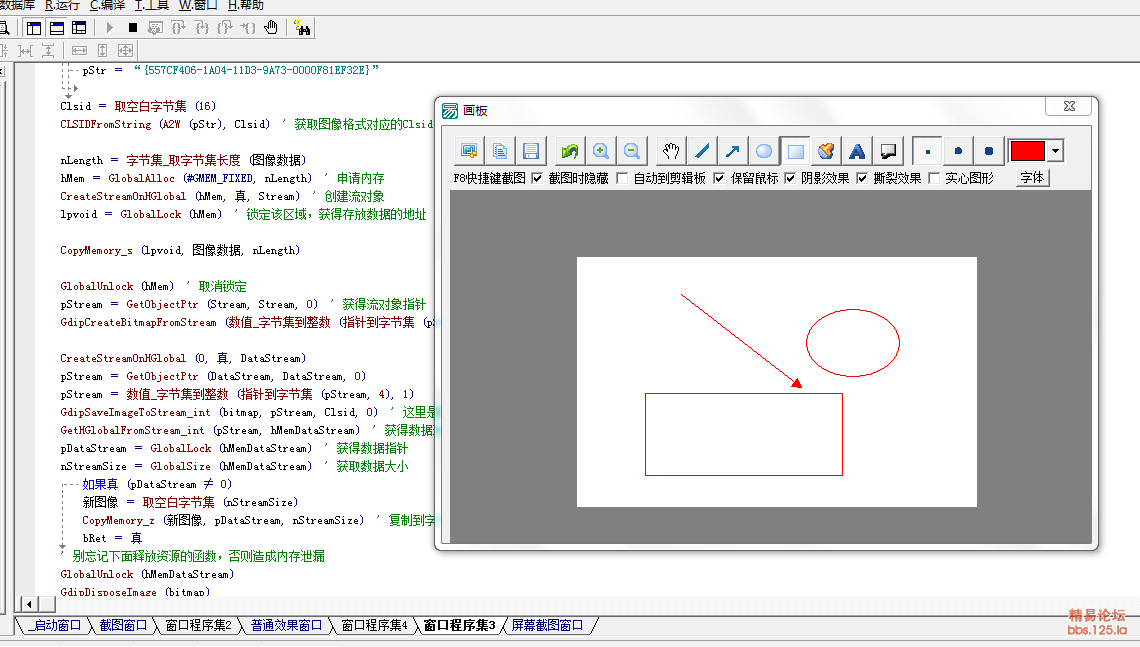Enable the 截图时隐藏 checkbox
Image resolution: width=1140 pixels, height=647 pixels.
(x=622, y=178)
